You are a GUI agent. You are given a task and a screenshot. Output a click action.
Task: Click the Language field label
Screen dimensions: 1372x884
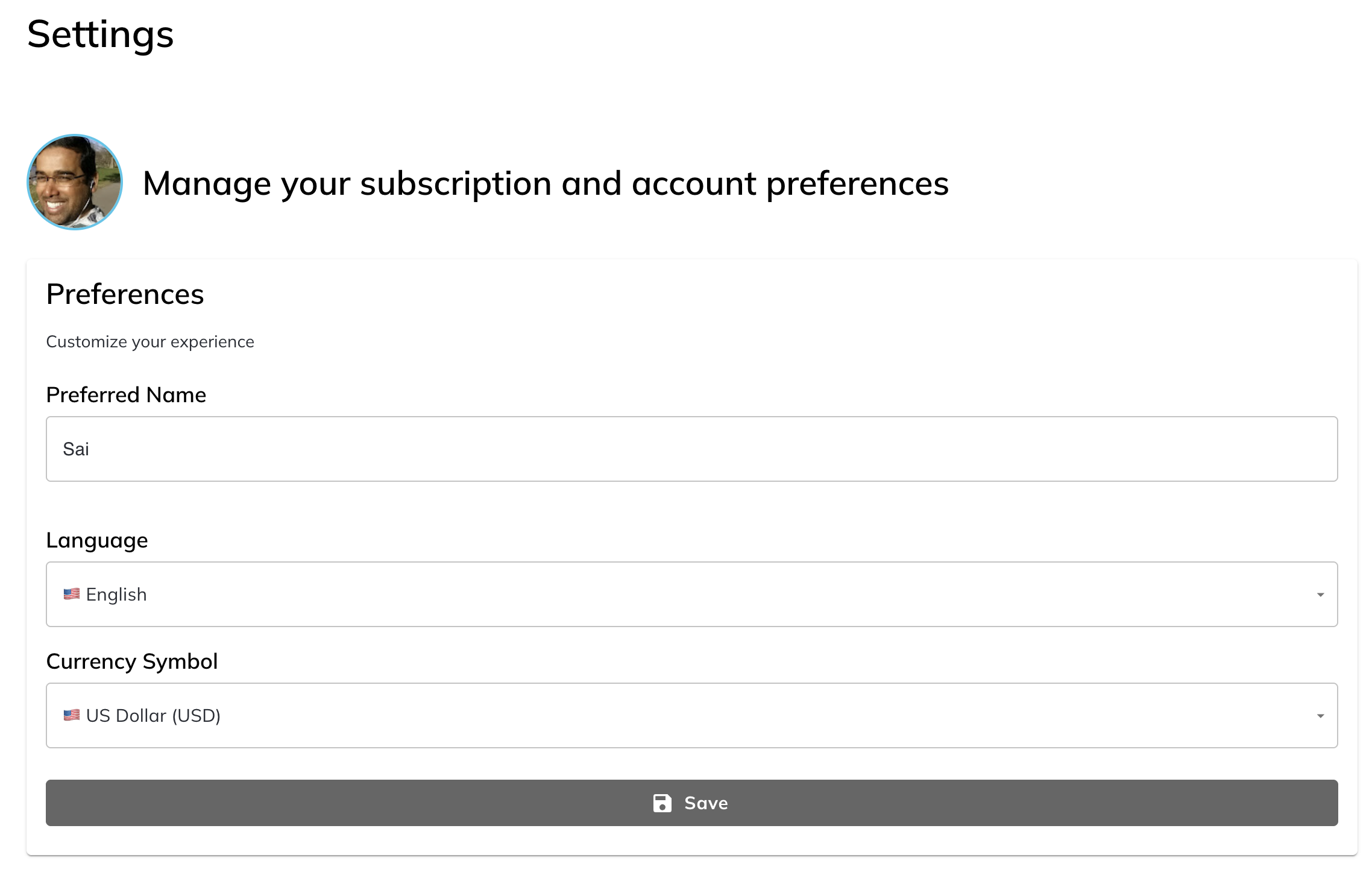[97, 540]
